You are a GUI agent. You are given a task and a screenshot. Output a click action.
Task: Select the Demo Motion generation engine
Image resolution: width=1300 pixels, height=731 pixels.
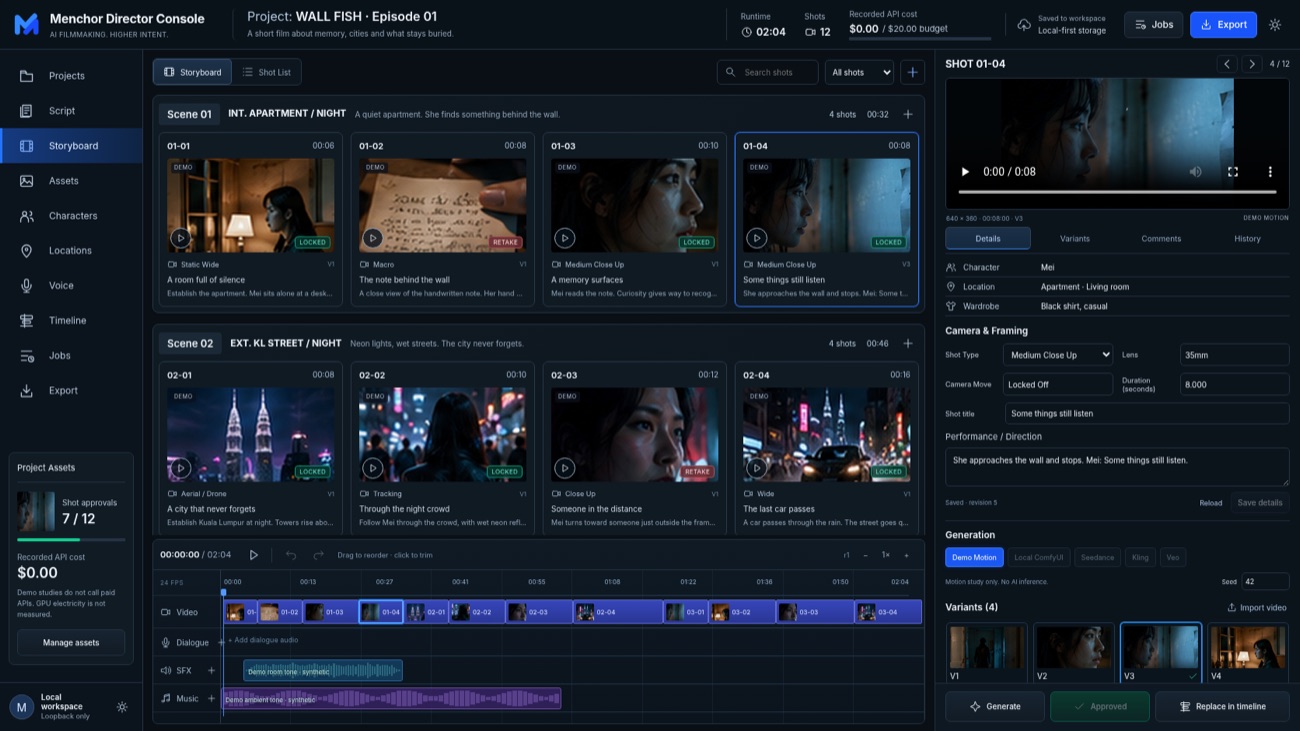pos(974,557)
